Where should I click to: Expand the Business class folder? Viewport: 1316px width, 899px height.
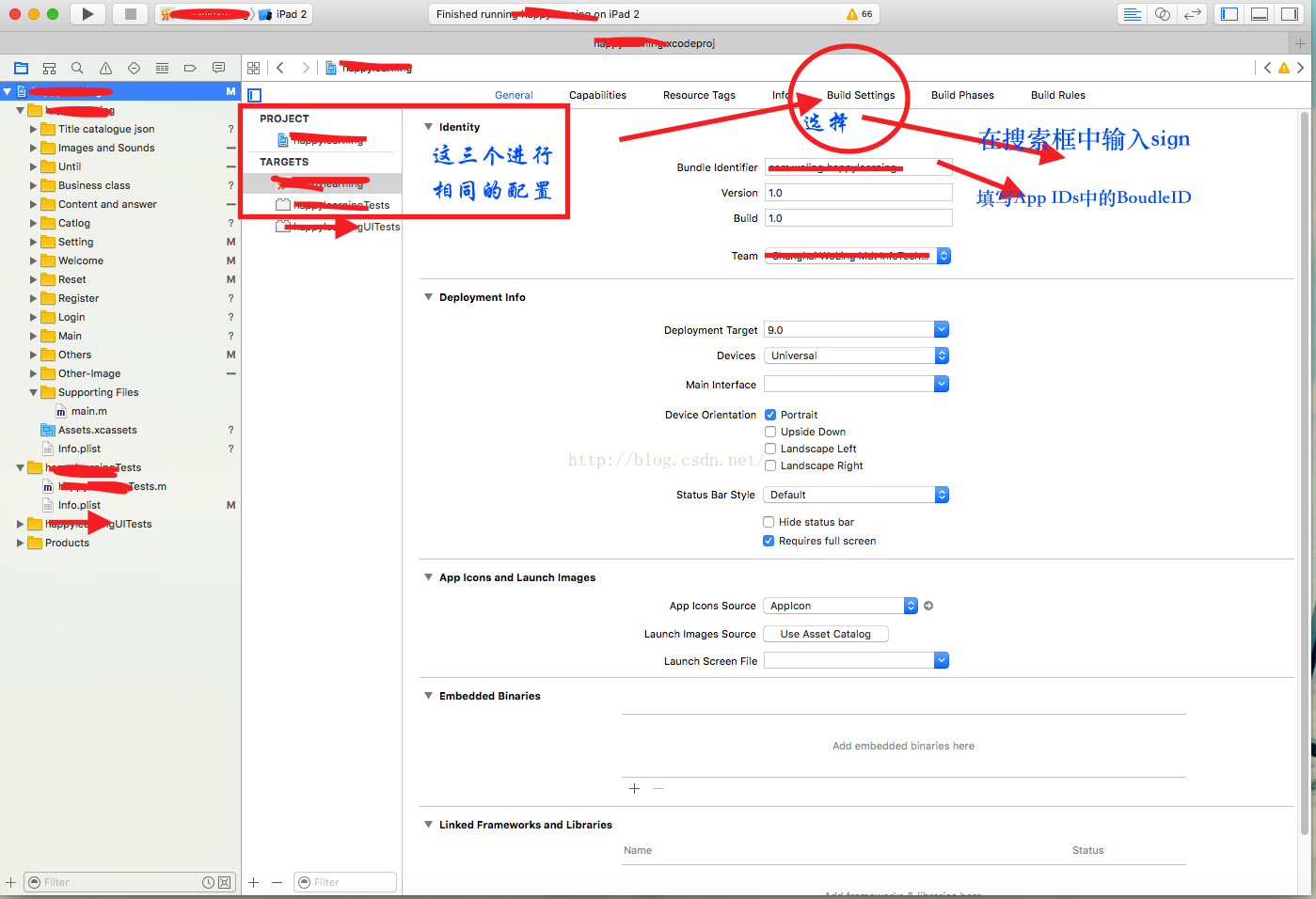(33, 185)
